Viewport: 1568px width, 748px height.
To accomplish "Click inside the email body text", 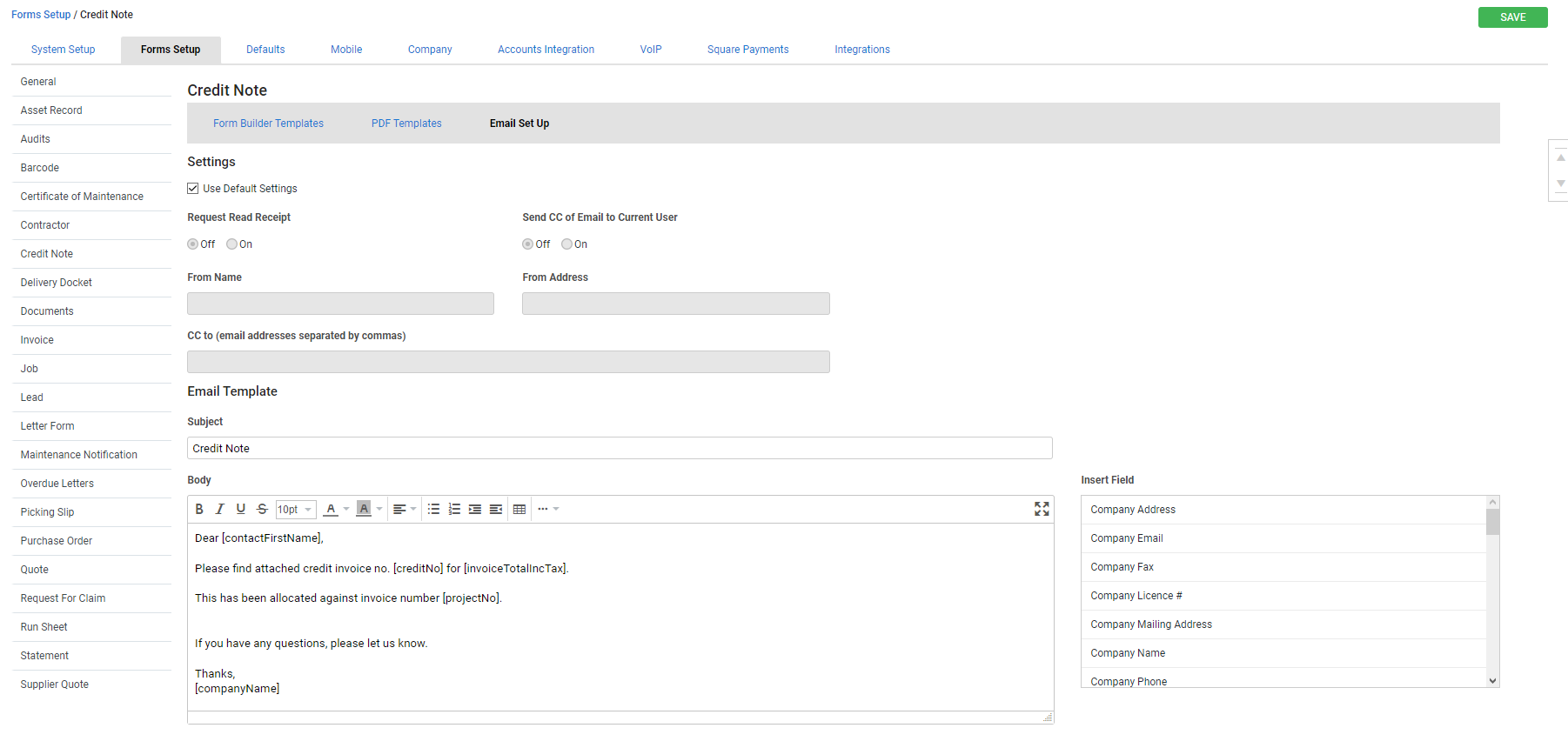I will (x=620, y=616).
